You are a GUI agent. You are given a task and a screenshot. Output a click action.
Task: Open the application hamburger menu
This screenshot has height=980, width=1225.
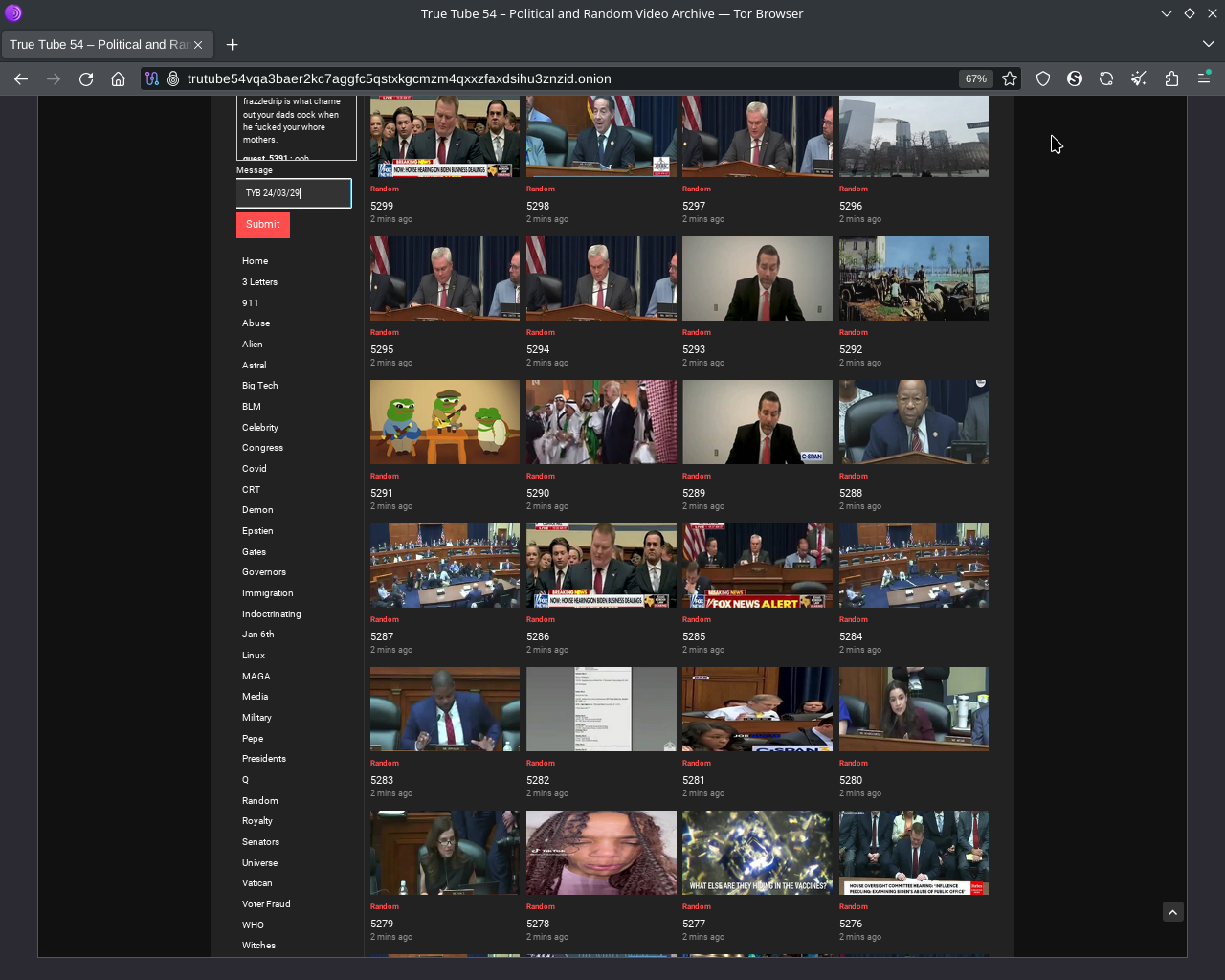click(x=1204, y=79)
